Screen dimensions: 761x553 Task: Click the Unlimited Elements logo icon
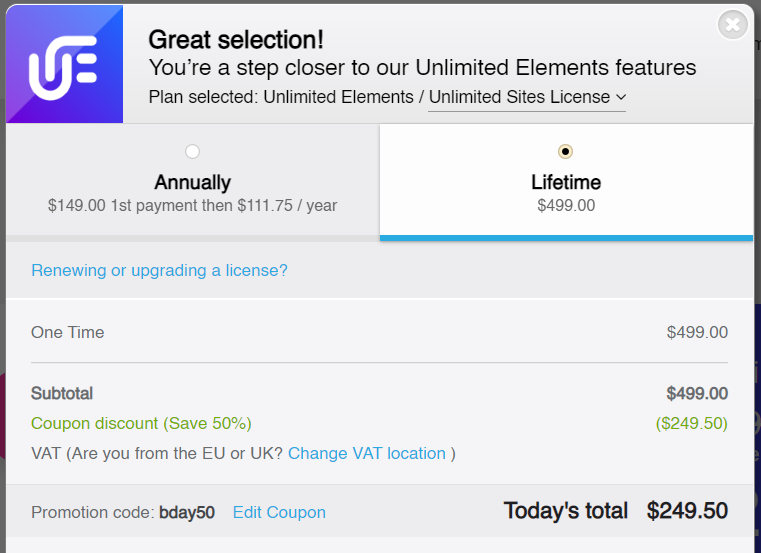tap(64, 65)
